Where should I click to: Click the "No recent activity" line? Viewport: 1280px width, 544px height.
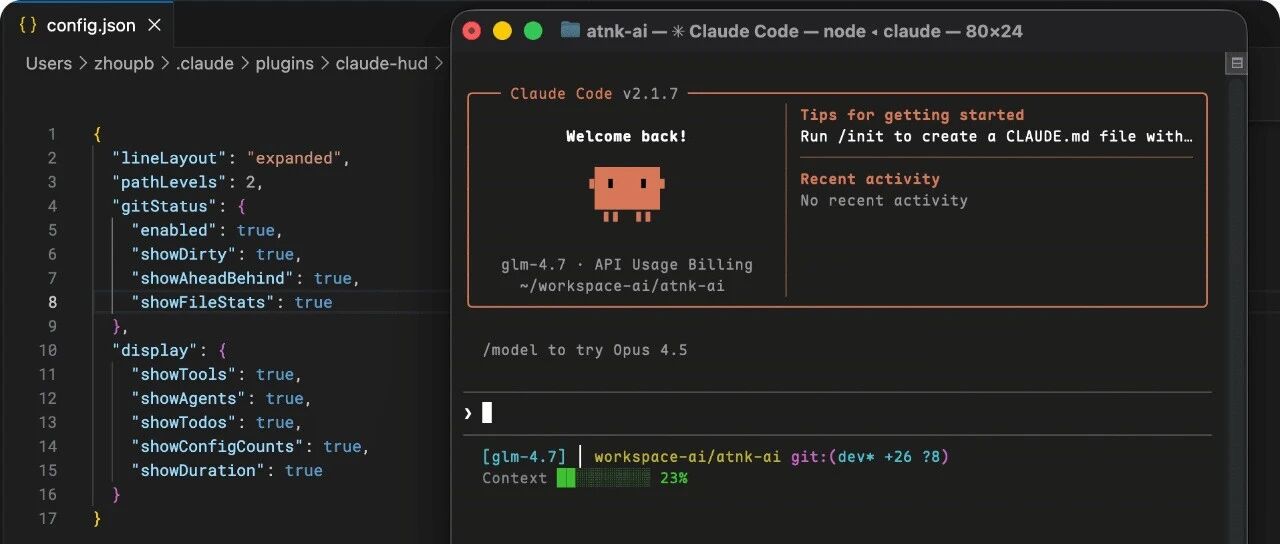click(884, 200)
